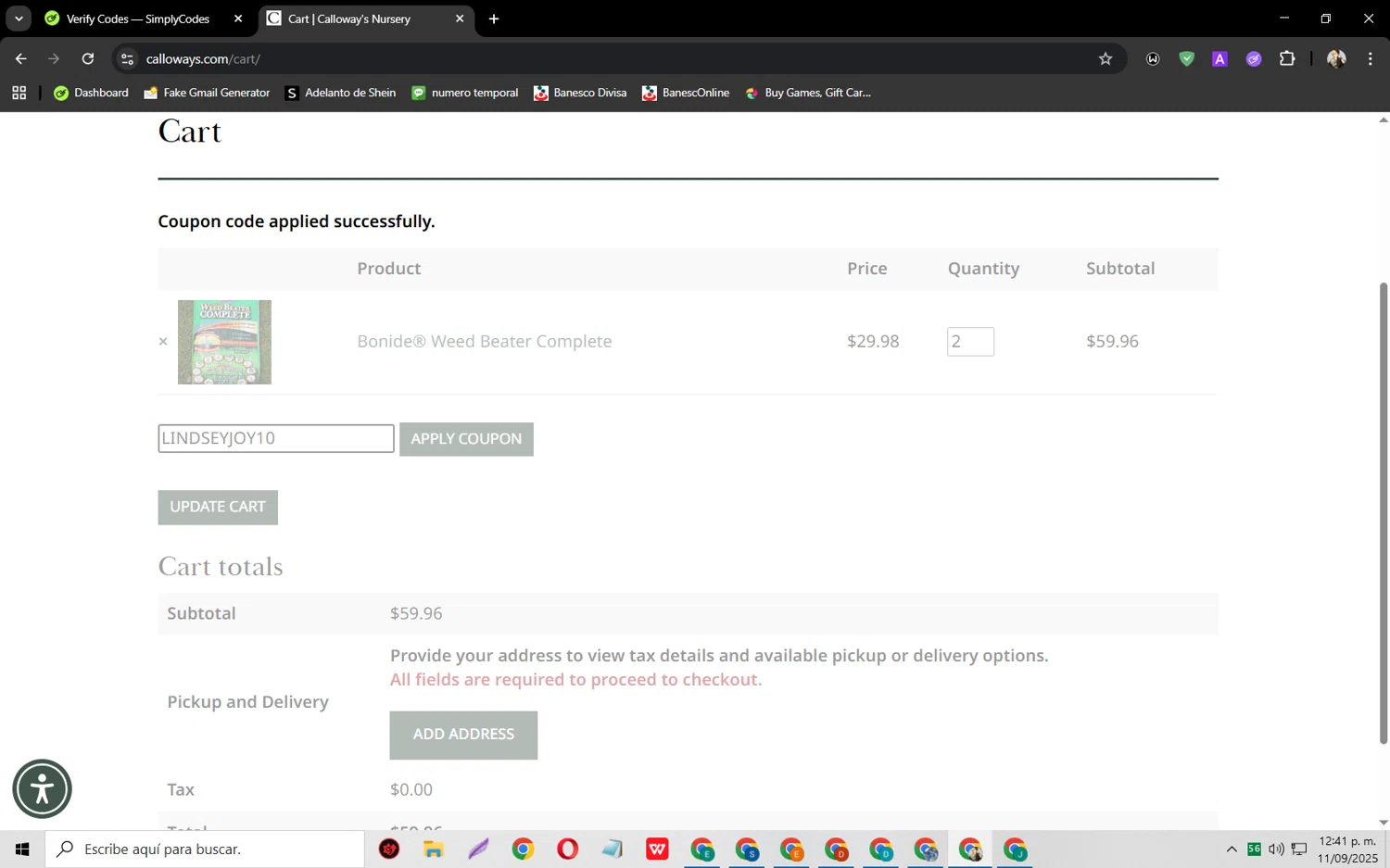Open the apps grid in bookmarks bar

click(19, 93)
